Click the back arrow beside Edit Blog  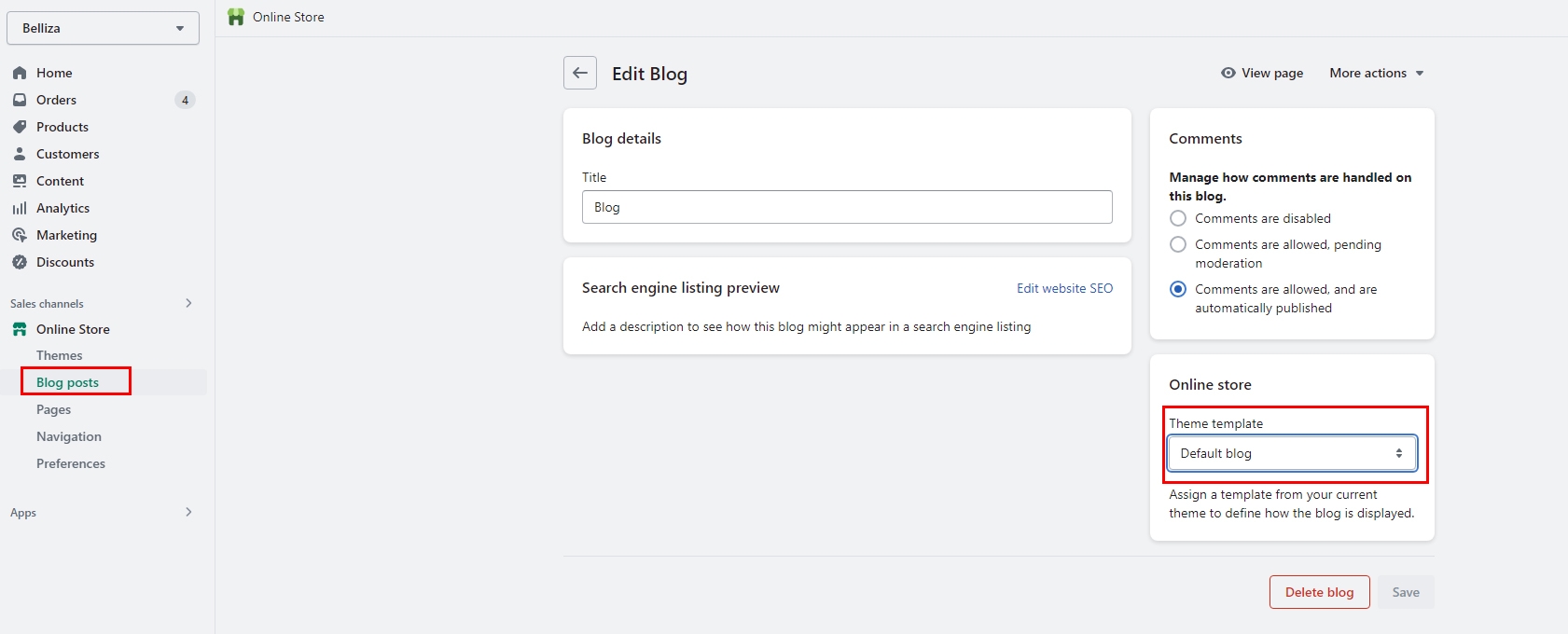[580, 73]
